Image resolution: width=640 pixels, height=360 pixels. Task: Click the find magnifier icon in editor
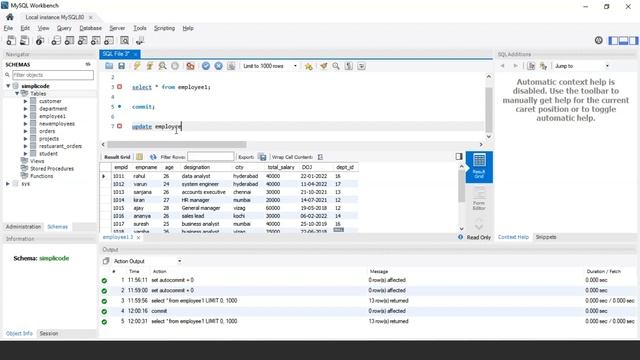[336, 66]
